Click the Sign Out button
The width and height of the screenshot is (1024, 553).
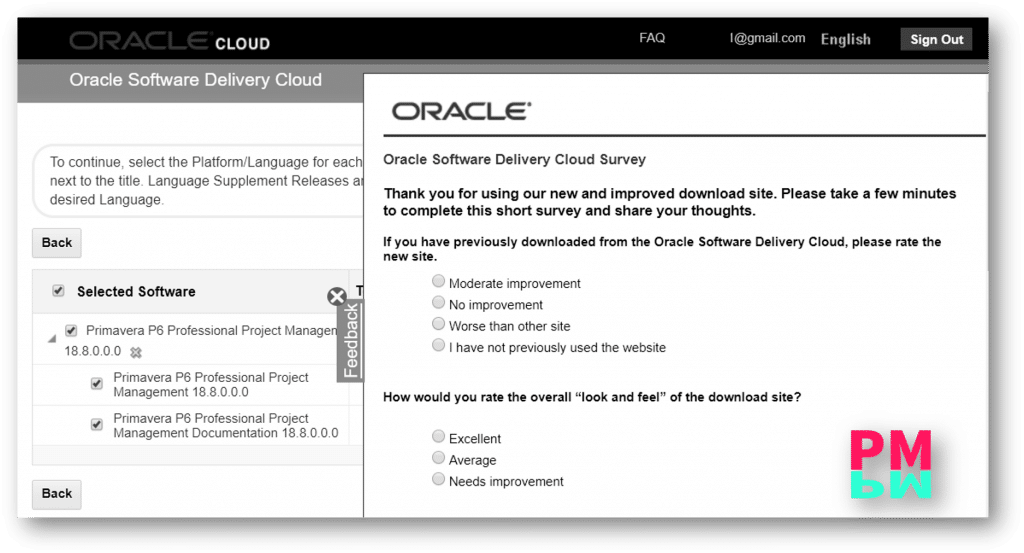pyautogui.click(x=936, y=39)
